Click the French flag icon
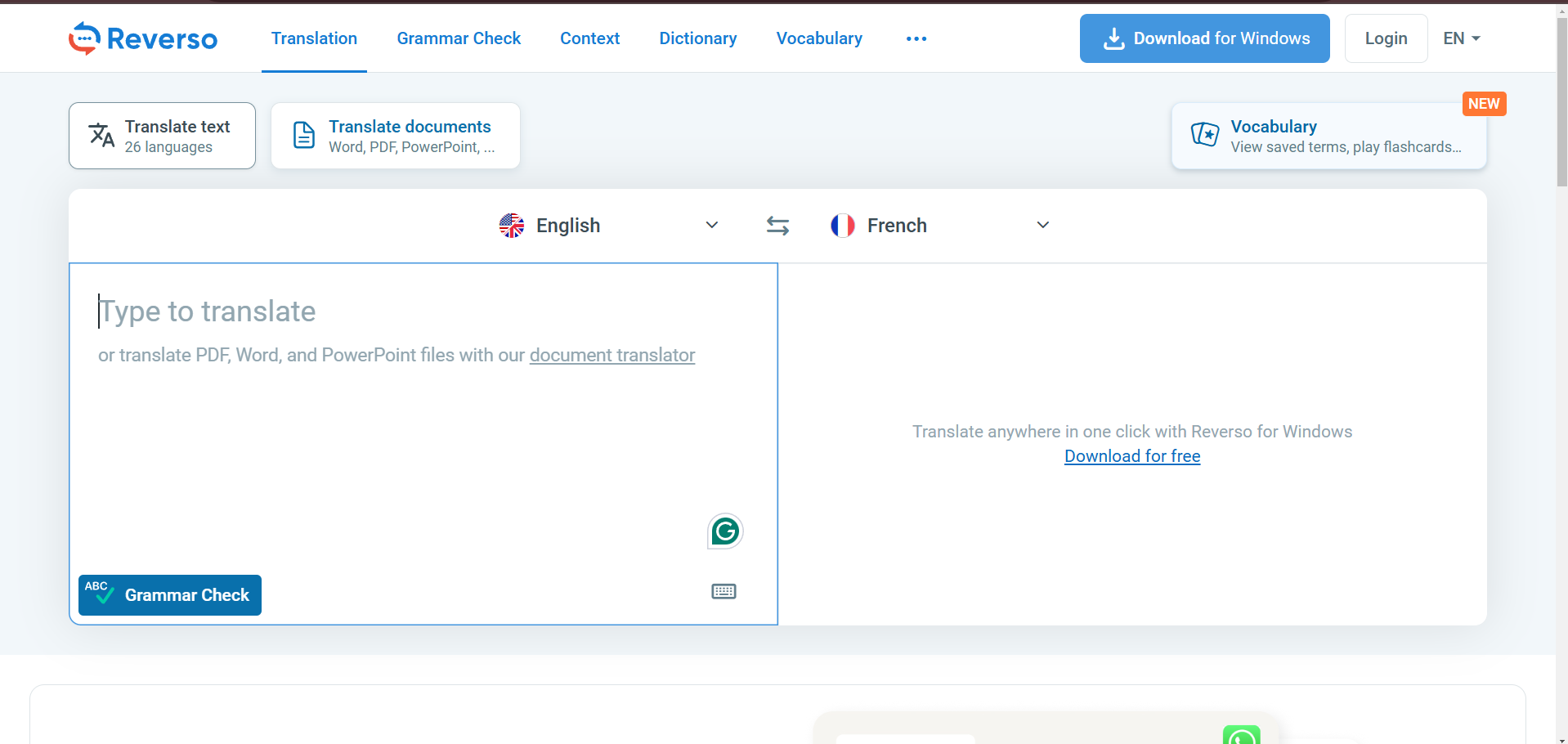Screen dimensions: 1568x744 pyautogui.click(x=843, y=225)
